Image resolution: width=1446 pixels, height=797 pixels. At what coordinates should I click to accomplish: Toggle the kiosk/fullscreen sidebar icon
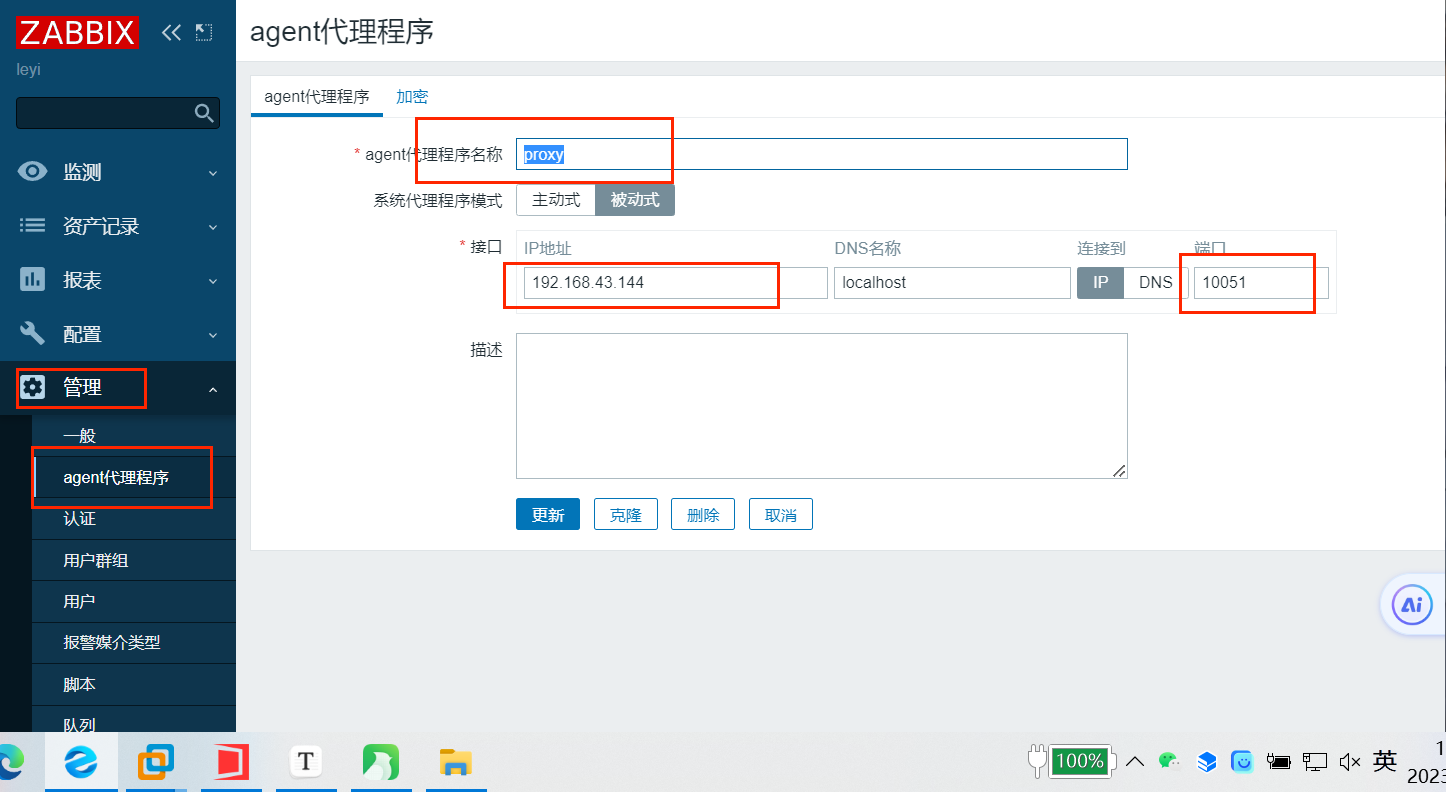pos(204,32)
